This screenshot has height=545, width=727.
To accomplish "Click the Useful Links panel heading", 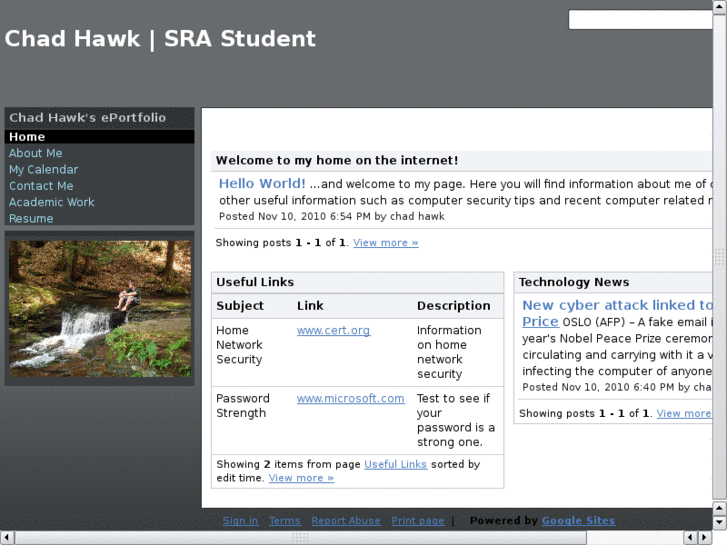I will (x=255, y=282).
